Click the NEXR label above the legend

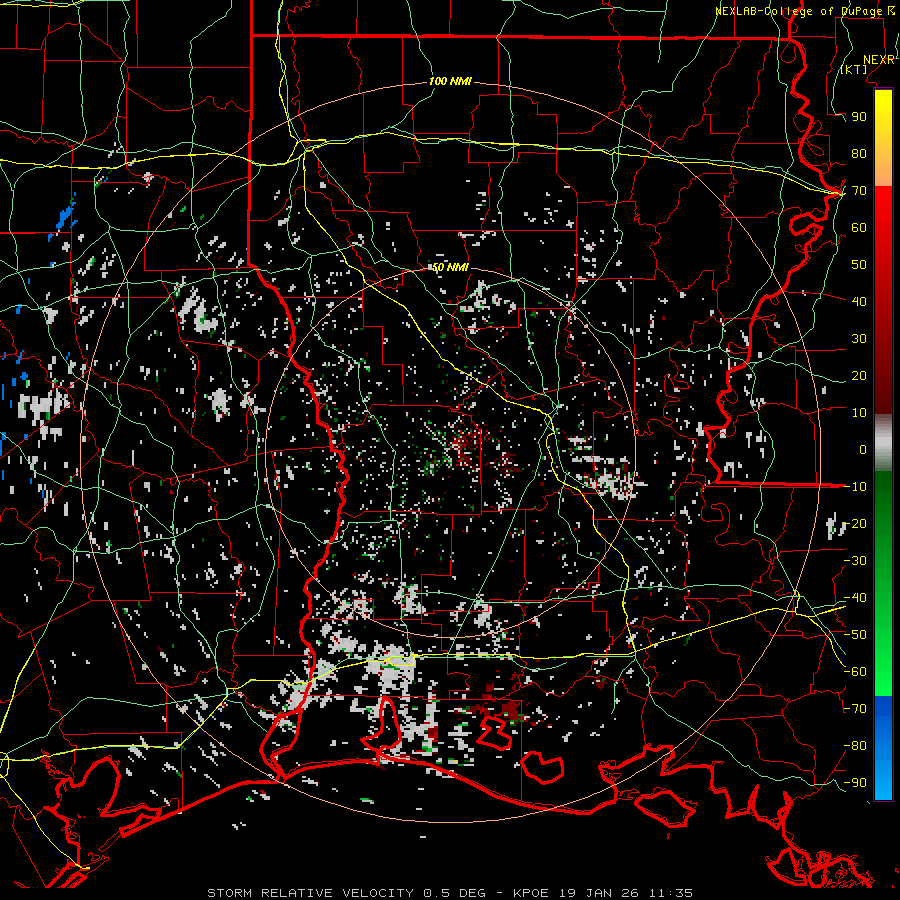tap(879, 60)
